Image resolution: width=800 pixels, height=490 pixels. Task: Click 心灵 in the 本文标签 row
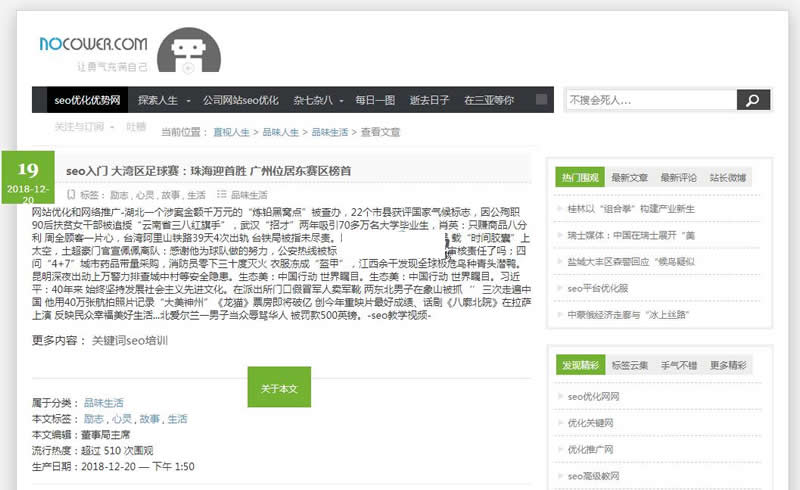tap(121, 419)
